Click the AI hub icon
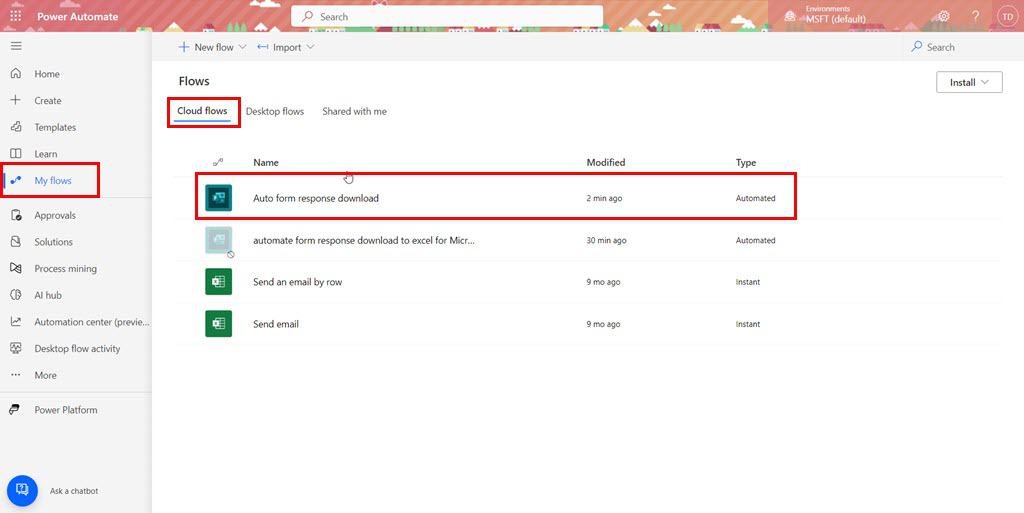The image size is (1024, 513). pyautogui.click(x=16, y=295)
